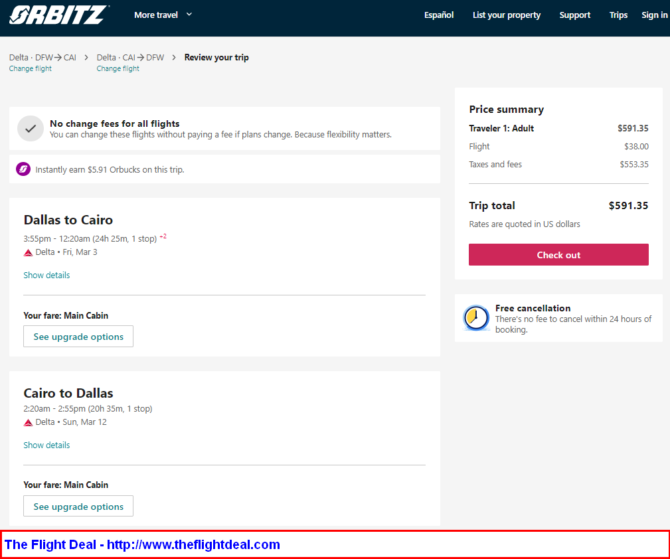Click the +2 day arrival indicator
The height and width of the screenshot is (559, 670).
(x=163, y=236)
